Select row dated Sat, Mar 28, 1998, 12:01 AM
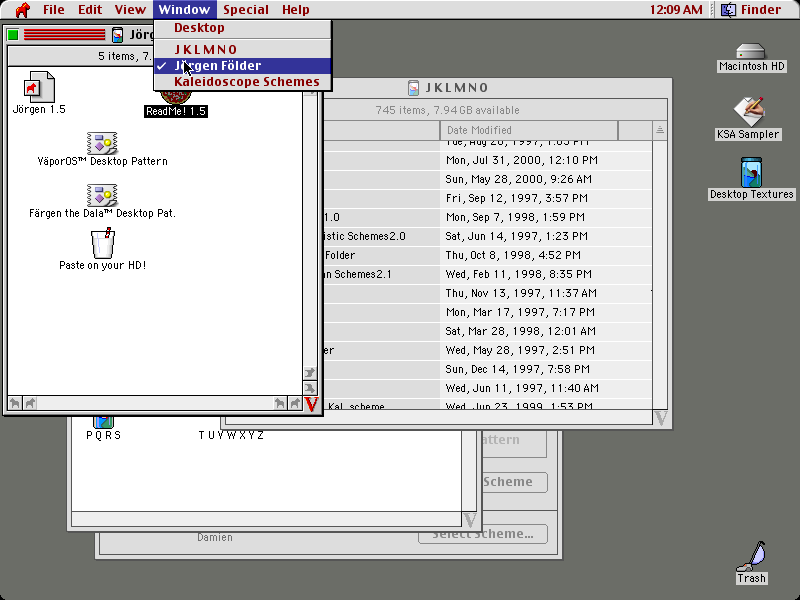The width and height of the screenshot is (800, 600). [x=487, y=332]
